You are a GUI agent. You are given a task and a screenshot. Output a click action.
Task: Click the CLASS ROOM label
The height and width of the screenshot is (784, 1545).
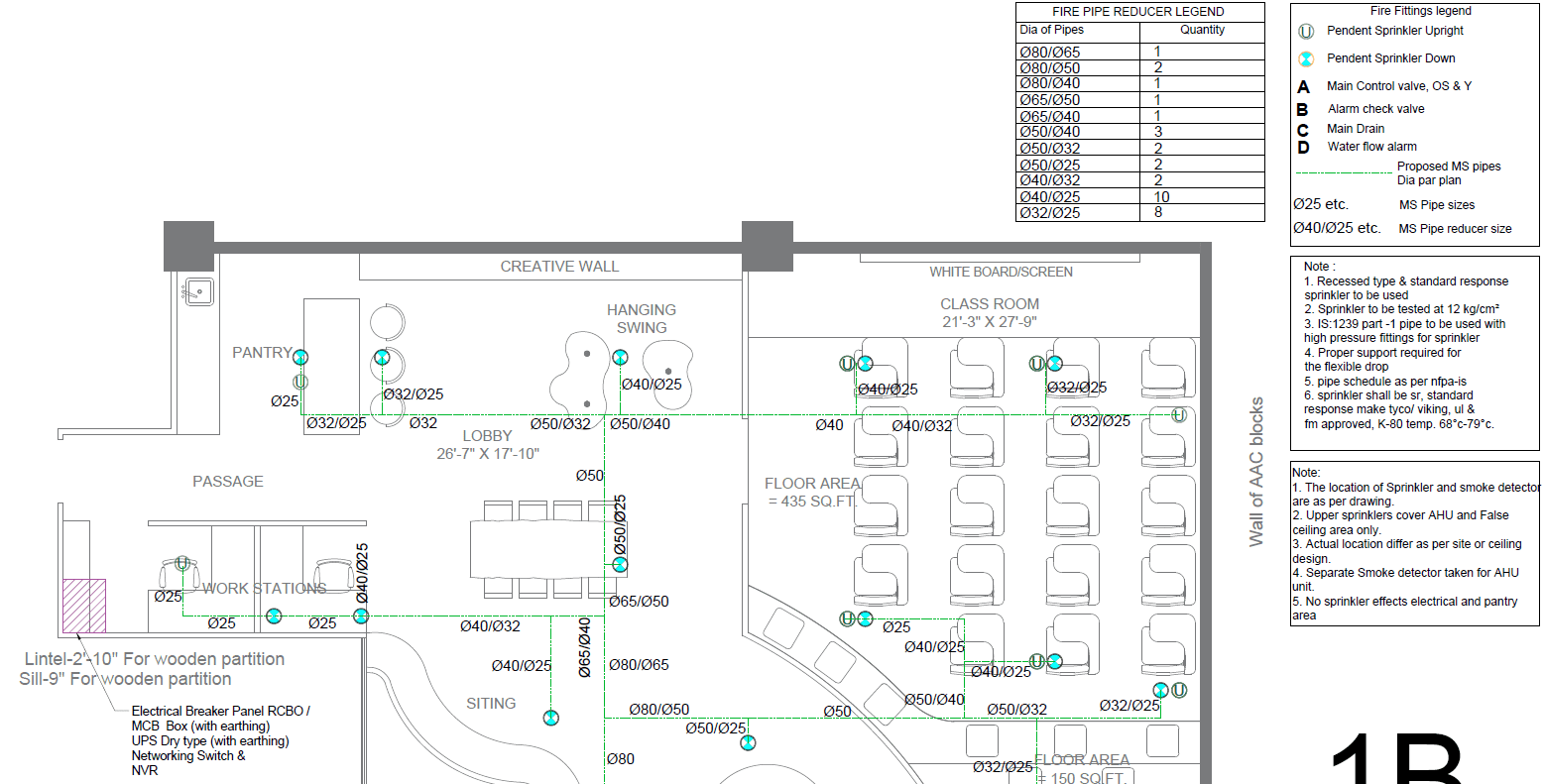point(990,304)
